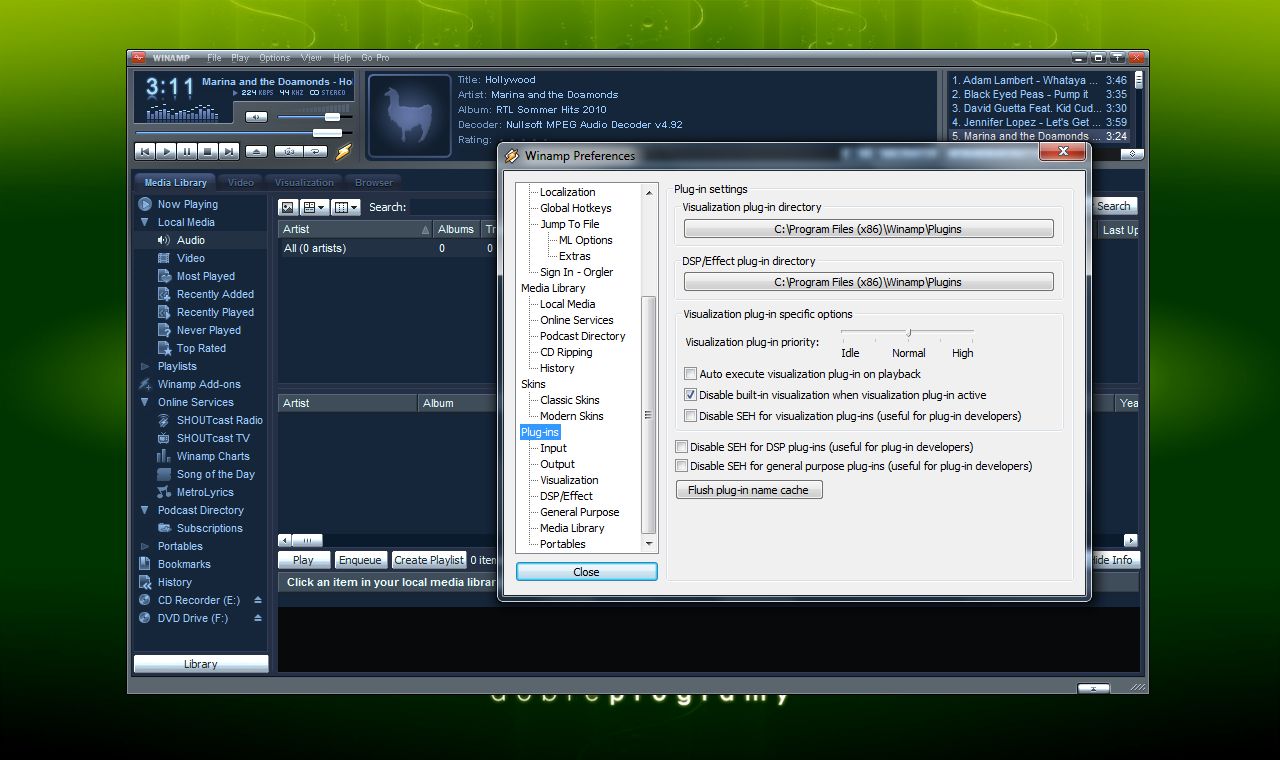Open the Recently Added view
This screenshot has width=1280, height=760.
(x=215, y=294)
